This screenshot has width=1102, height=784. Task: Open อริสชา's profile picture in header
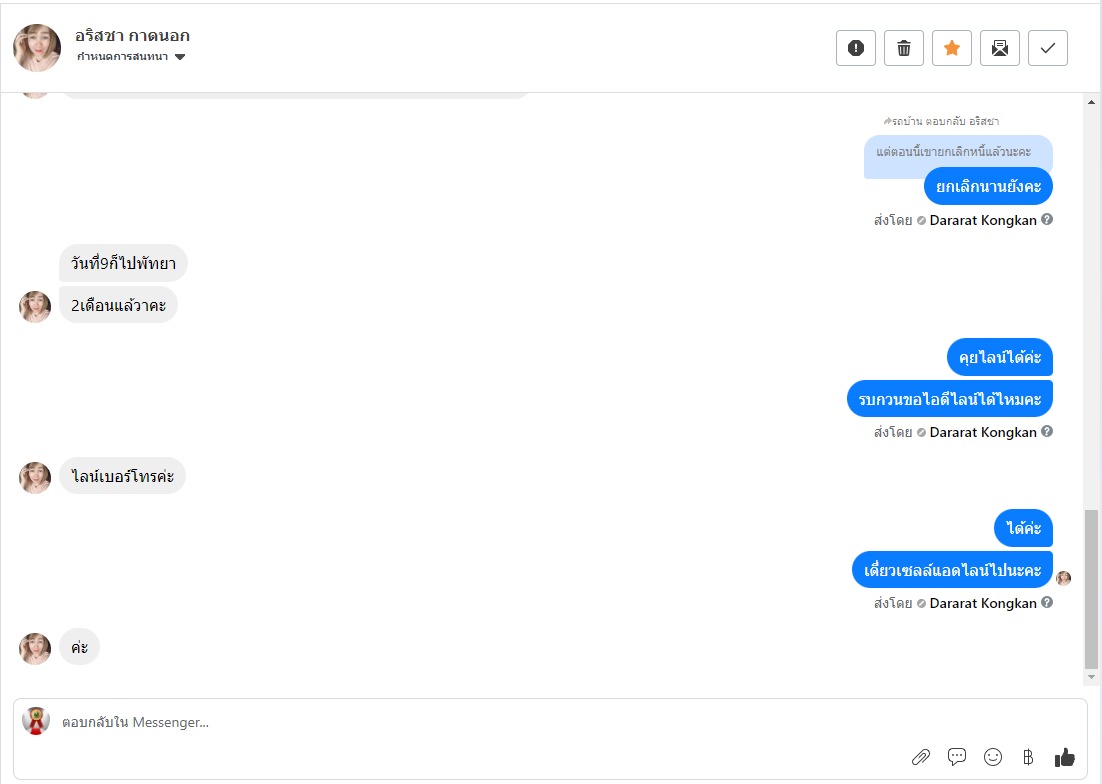(37, 47)
